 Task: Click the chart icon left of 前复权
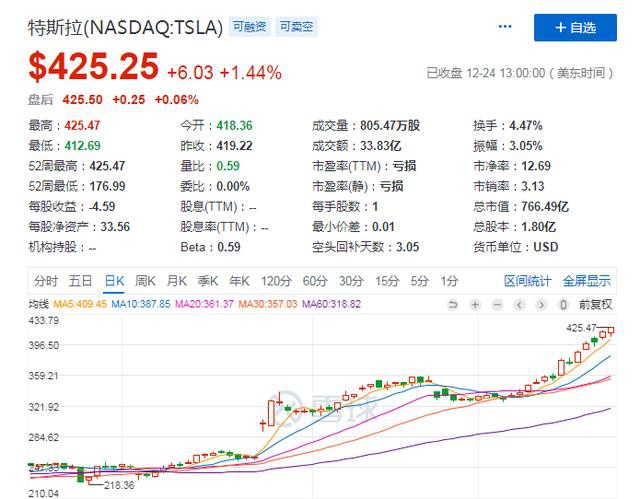[x=563, y=305]
